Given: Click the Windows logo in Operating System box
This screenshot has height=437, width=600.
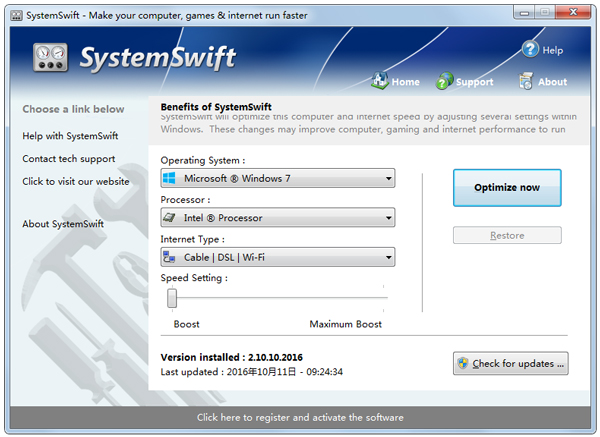Looking at the screenshot, I should pos(169,178).
